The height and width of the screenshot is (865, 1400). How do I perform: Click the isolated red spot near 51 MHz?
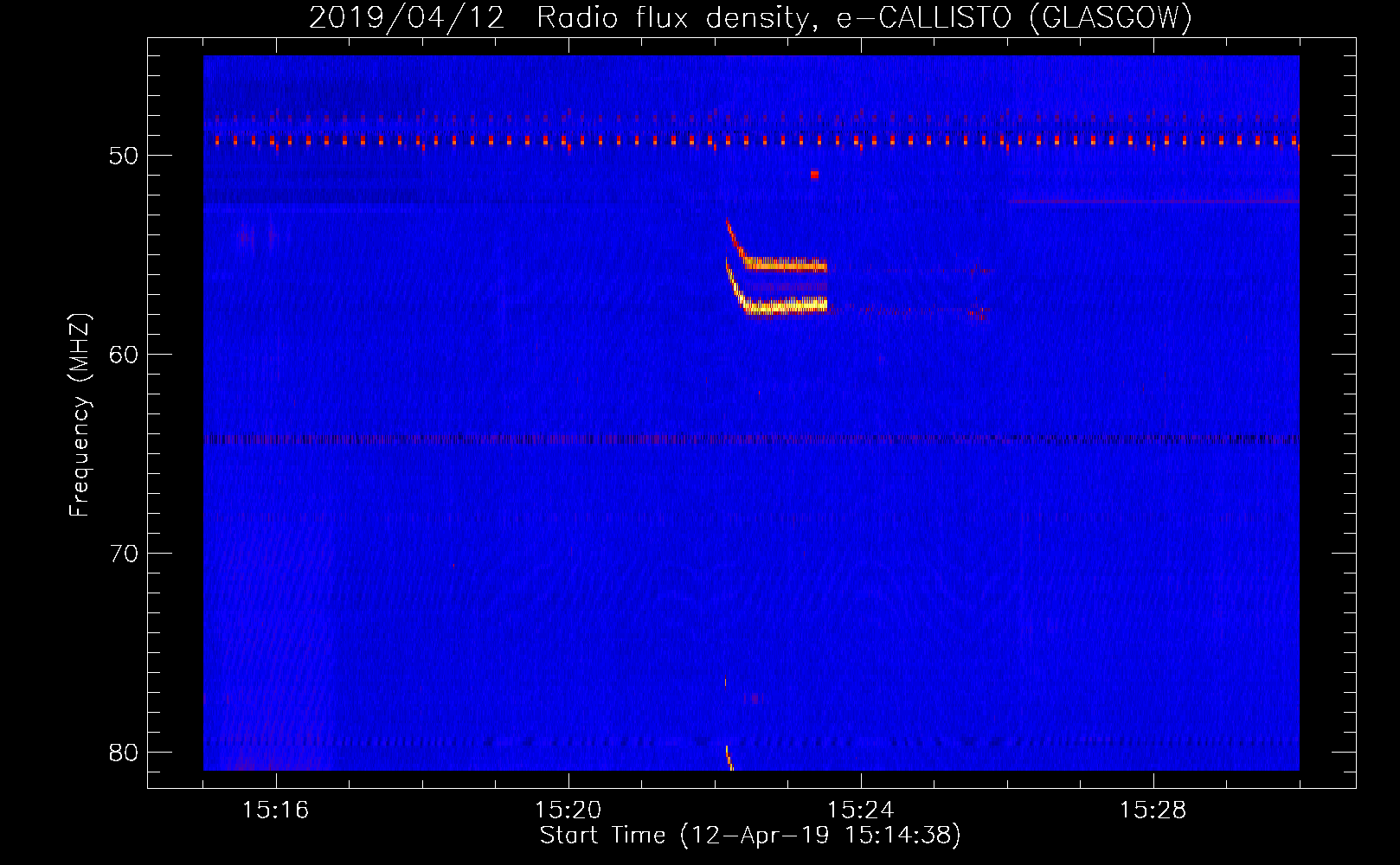pos(814,174)
